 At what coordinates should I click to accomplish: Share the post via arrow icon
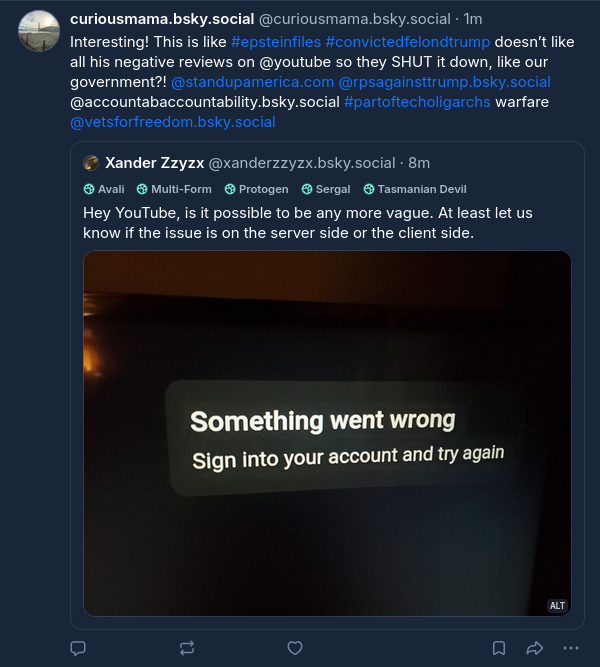[x=534, y=648]
